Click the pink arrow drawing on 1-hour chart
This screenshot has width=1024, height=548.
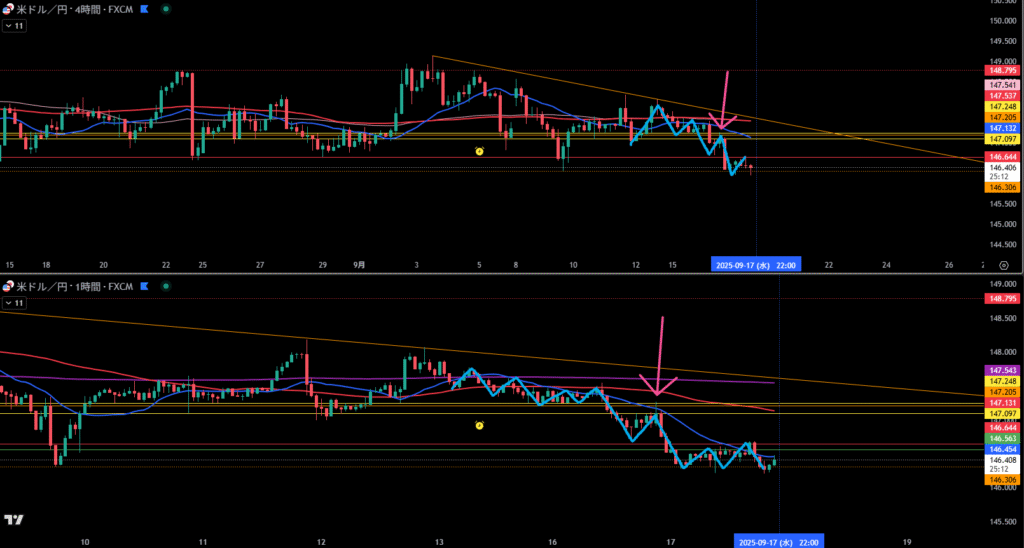click(x=659, y=360)
